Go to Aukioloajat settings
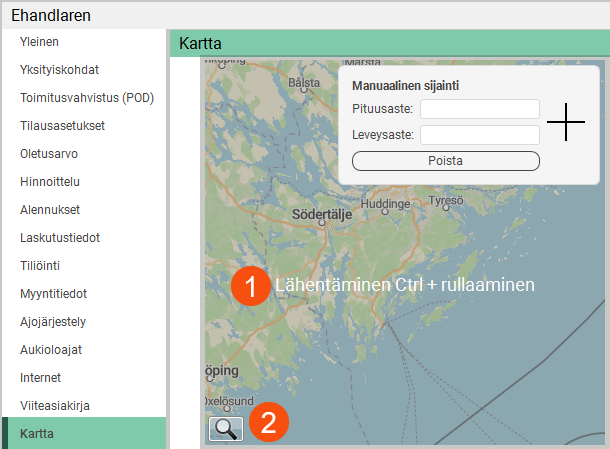This screenshot has height=449, width=610. 51,350
